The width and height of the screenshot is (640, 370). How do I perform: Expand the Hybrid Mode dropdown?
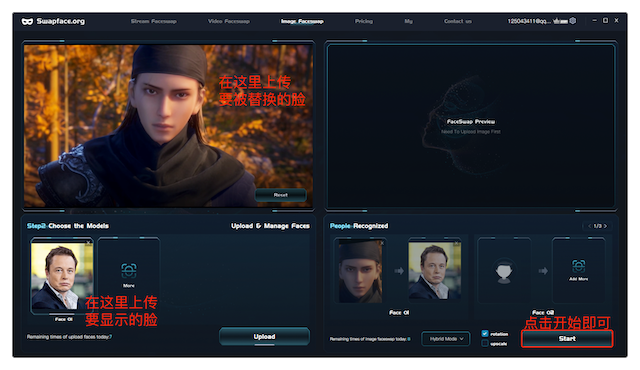point(446,339)
